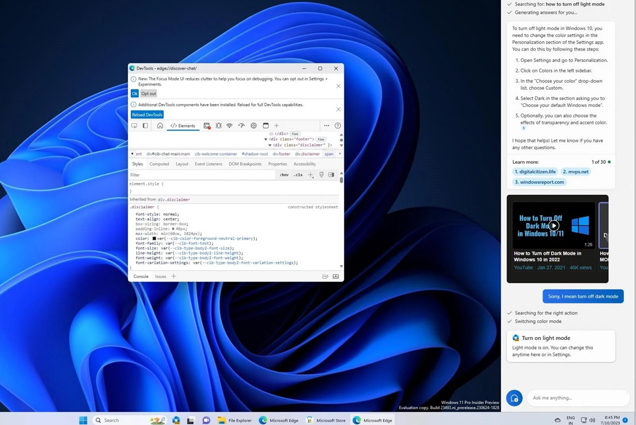The height and width of the screenshot is (425, 636).
Task: Dismiss the additional components installed notification
Action: coord(338,109)
